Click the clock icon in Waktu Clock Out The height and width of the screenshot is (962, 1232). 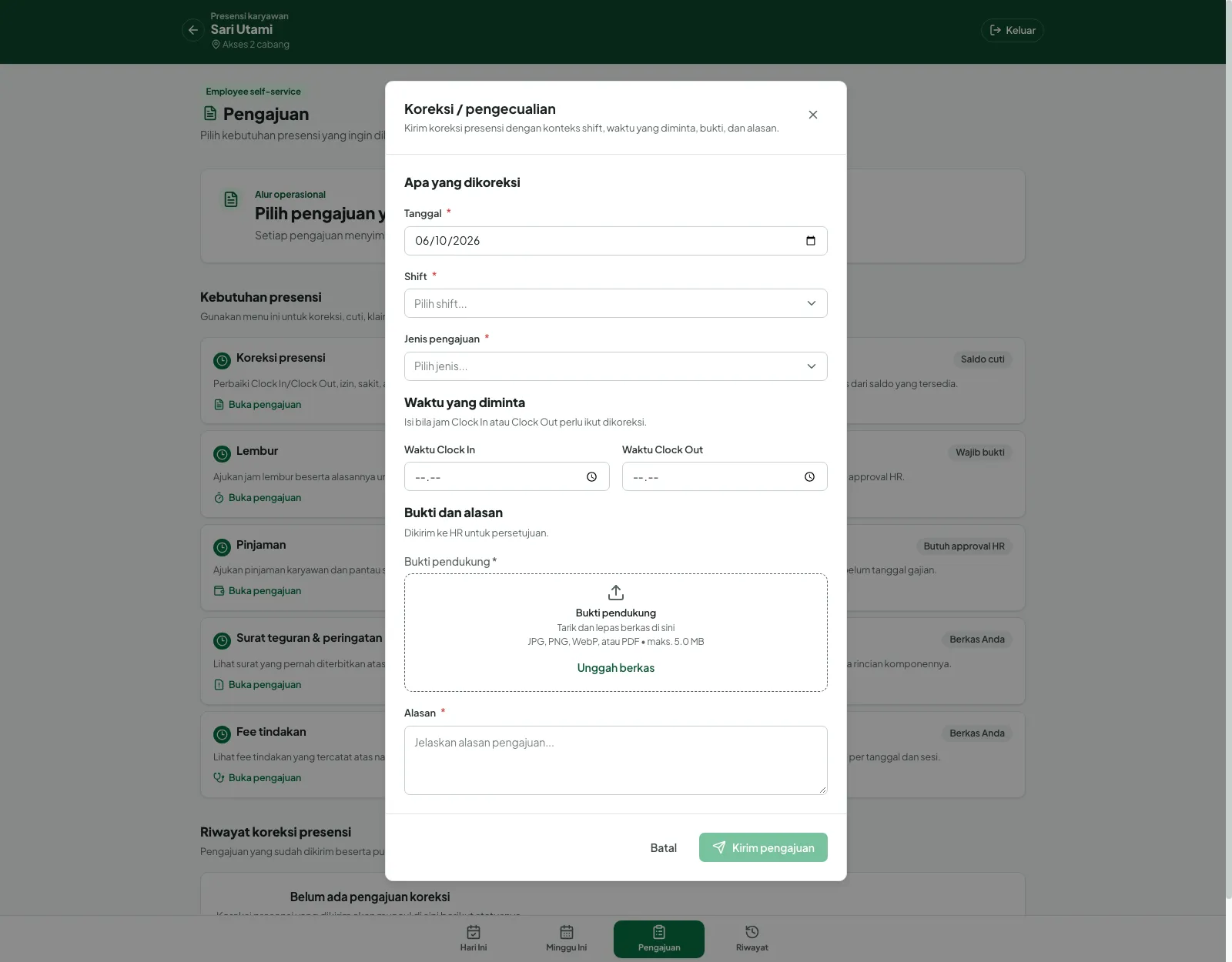[x=809, y=477]
